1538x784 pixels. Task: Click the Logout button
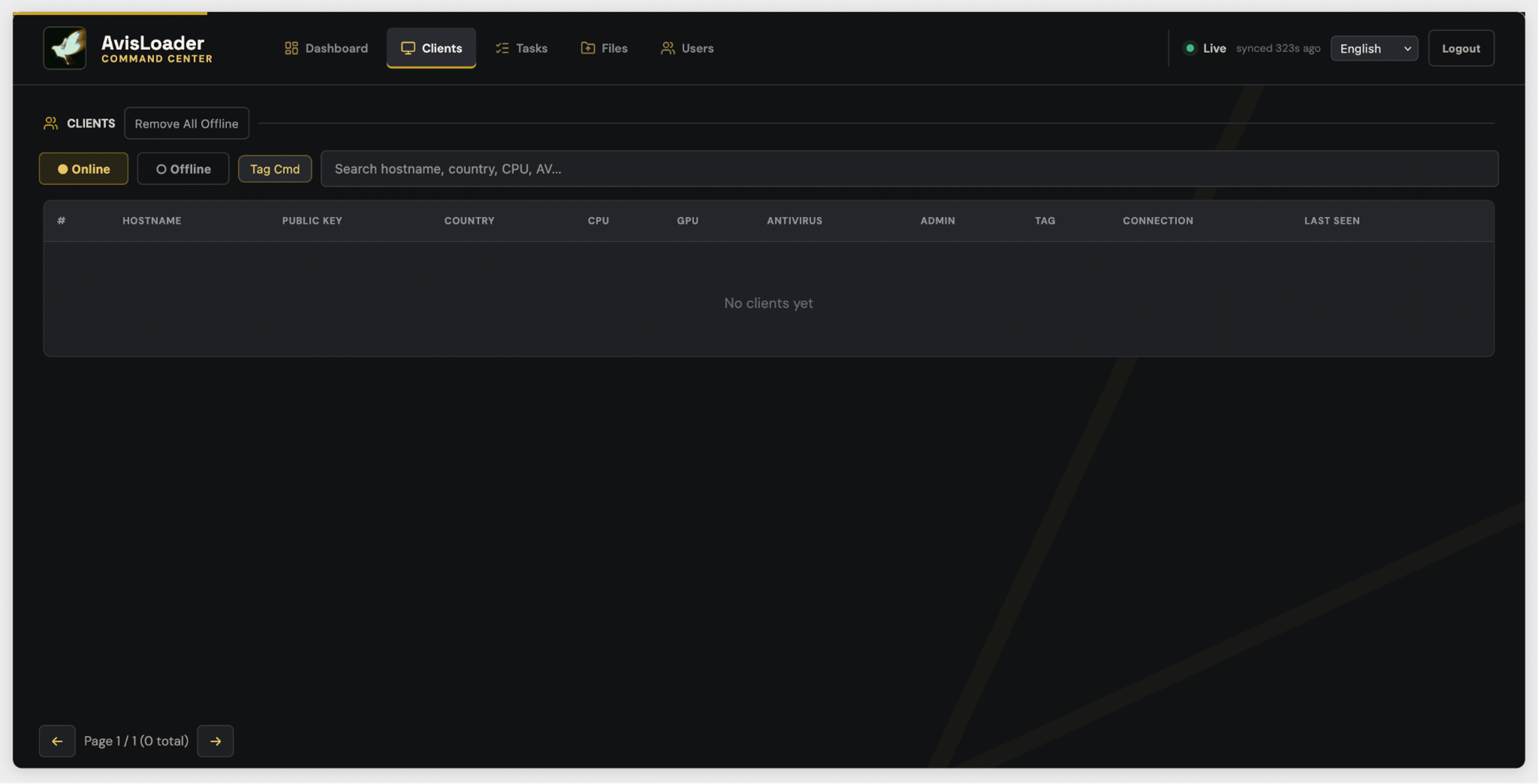point(1460,49)
